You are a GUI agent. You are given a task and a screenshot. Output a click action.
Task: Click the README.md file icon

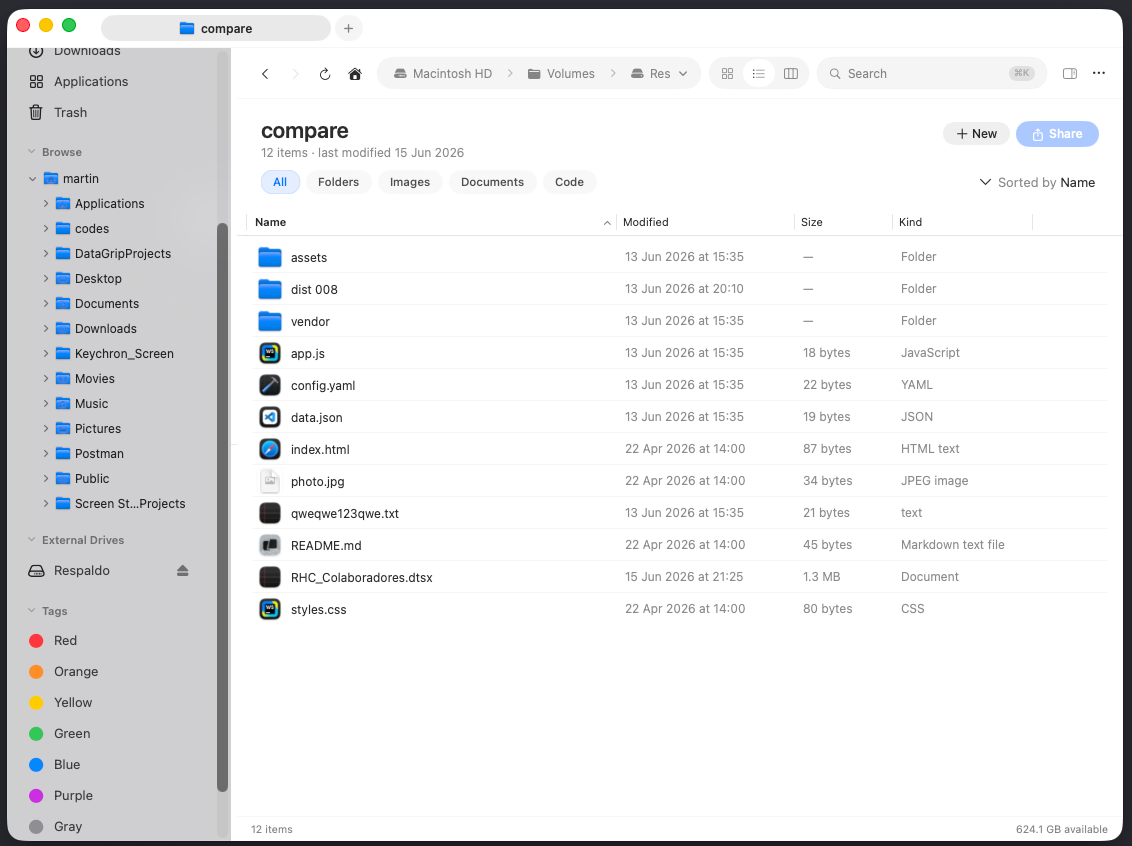270,545
